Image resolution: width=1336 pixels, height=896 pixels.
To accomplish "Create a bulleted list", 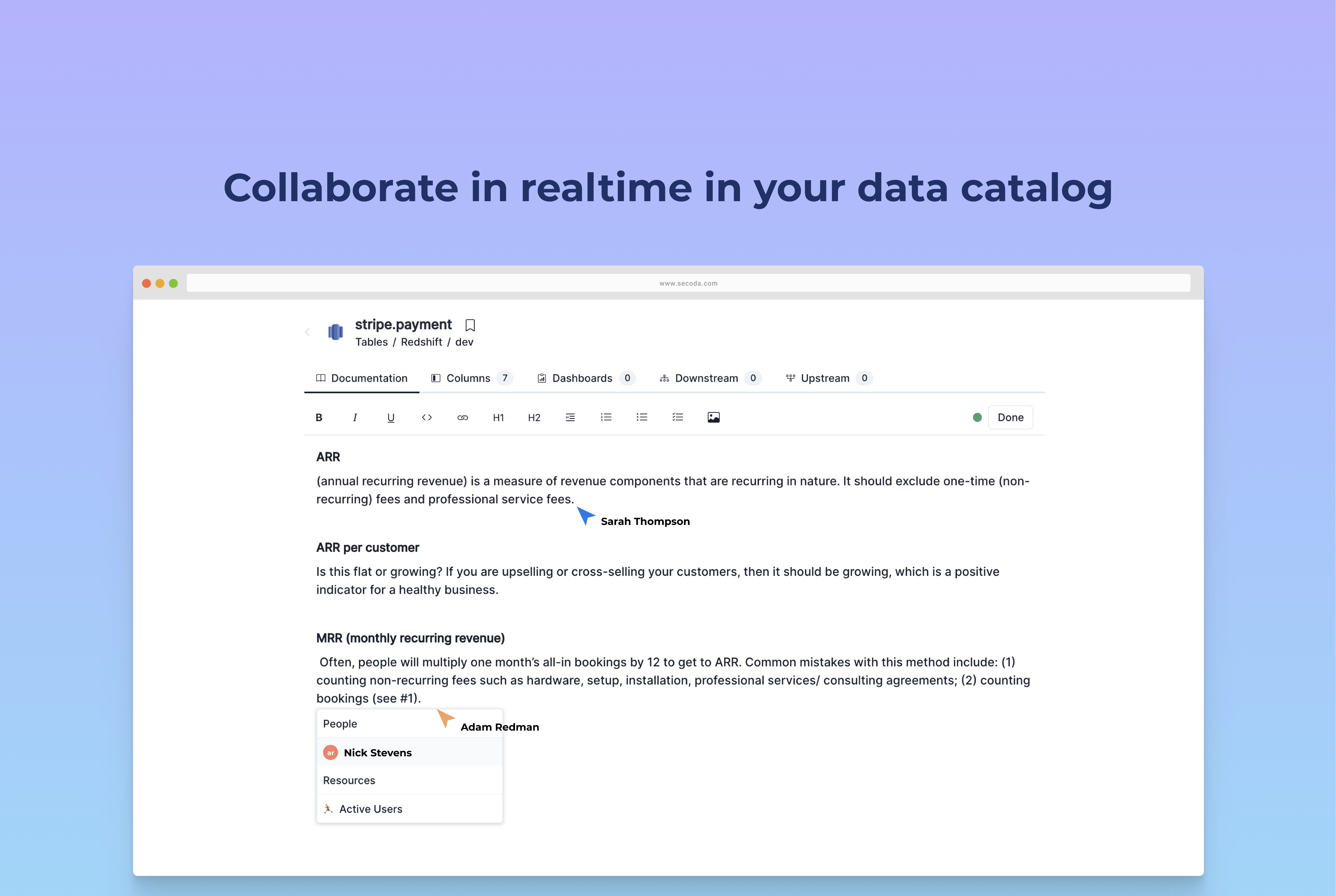I will click(x=642, y=418).
